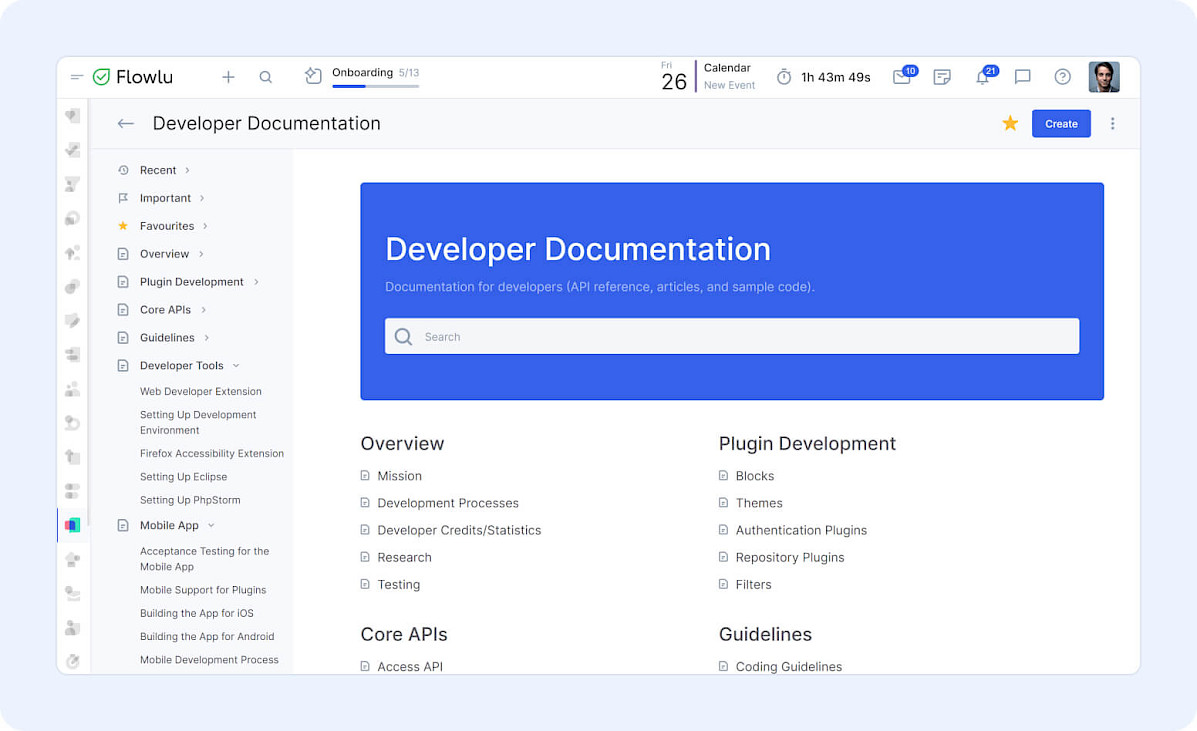
Task: Open search via magnifier icon in top bar
Action: pyautogui.click(x=266, y=77)
